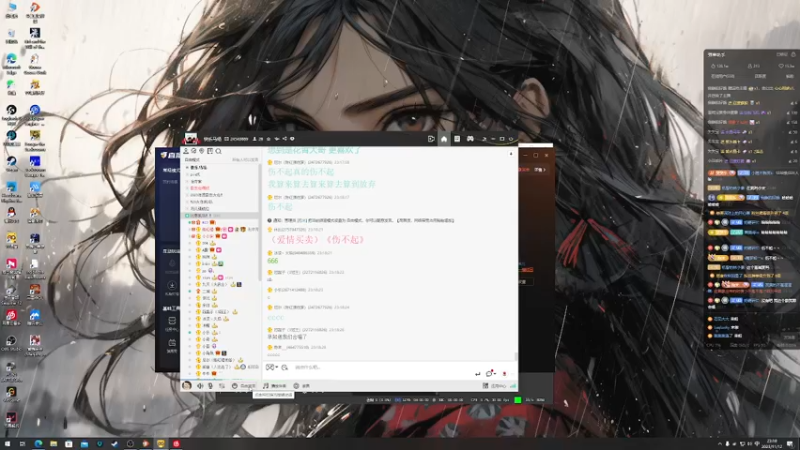Click the enter arrow send icon
Viewport: 800px width, 450px height.
478,373
